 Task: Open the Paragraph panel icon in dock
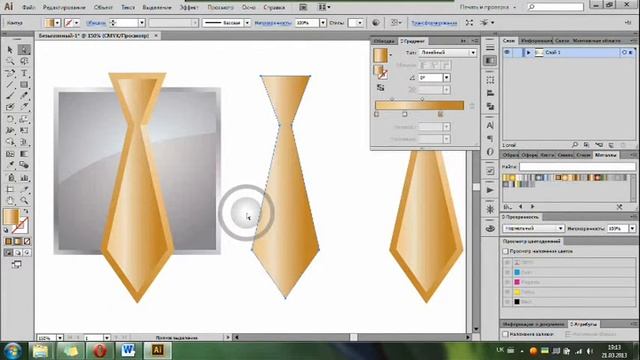(x=490, y=139)
